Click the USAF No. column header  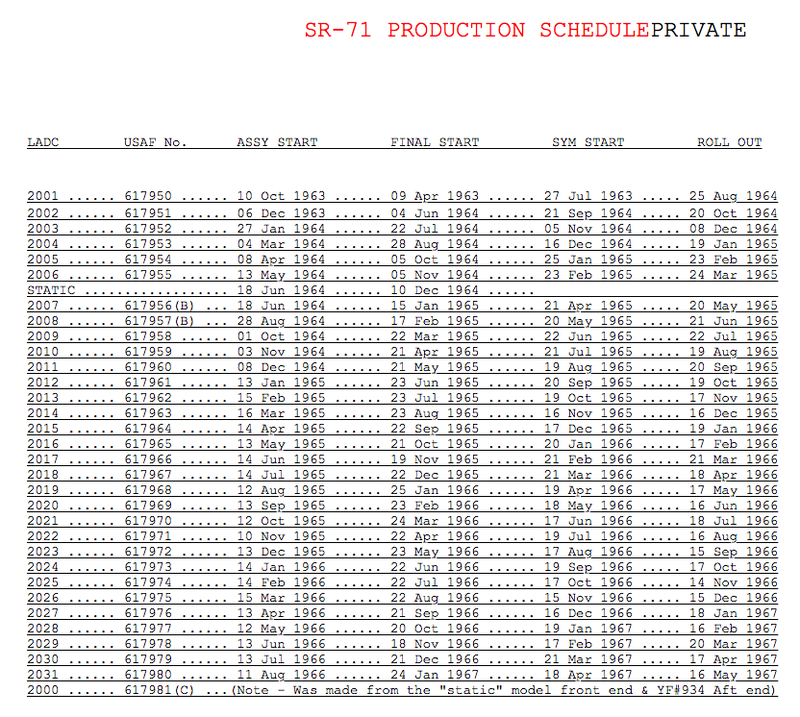[155, 142]
